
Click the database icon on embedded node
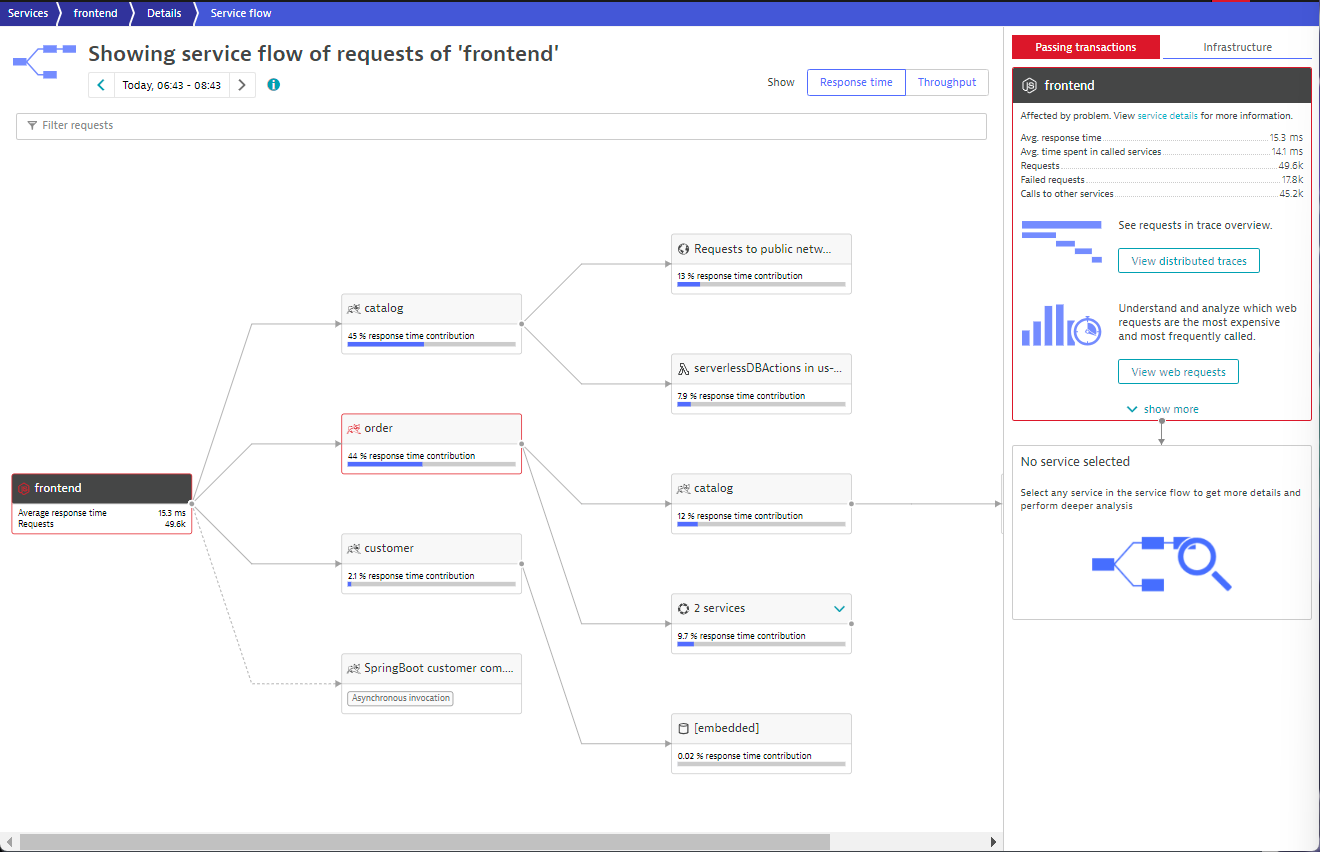[x=683, y=729]
